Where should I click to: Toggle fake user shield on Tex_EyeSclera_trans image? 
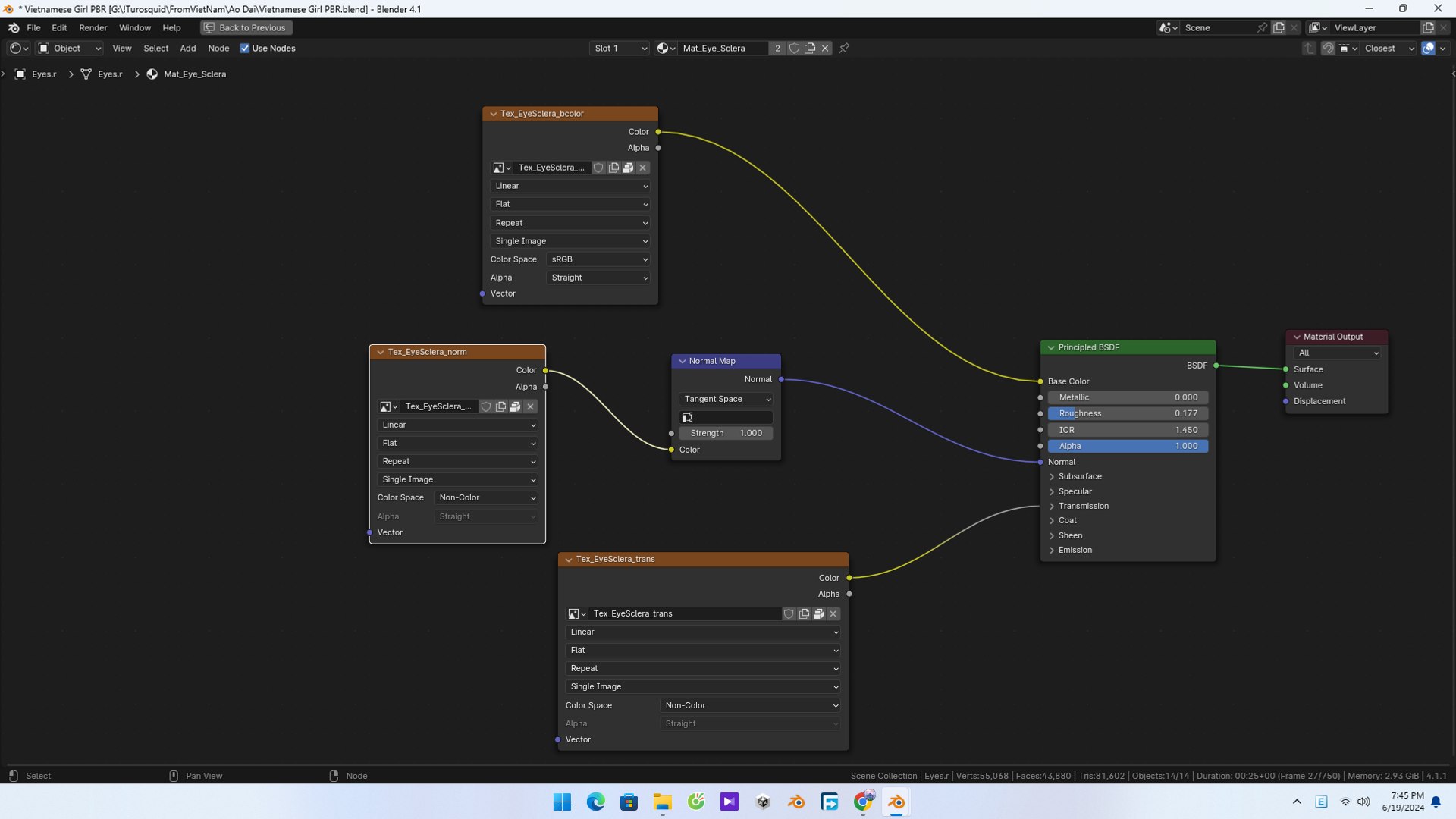click(789, 613)
